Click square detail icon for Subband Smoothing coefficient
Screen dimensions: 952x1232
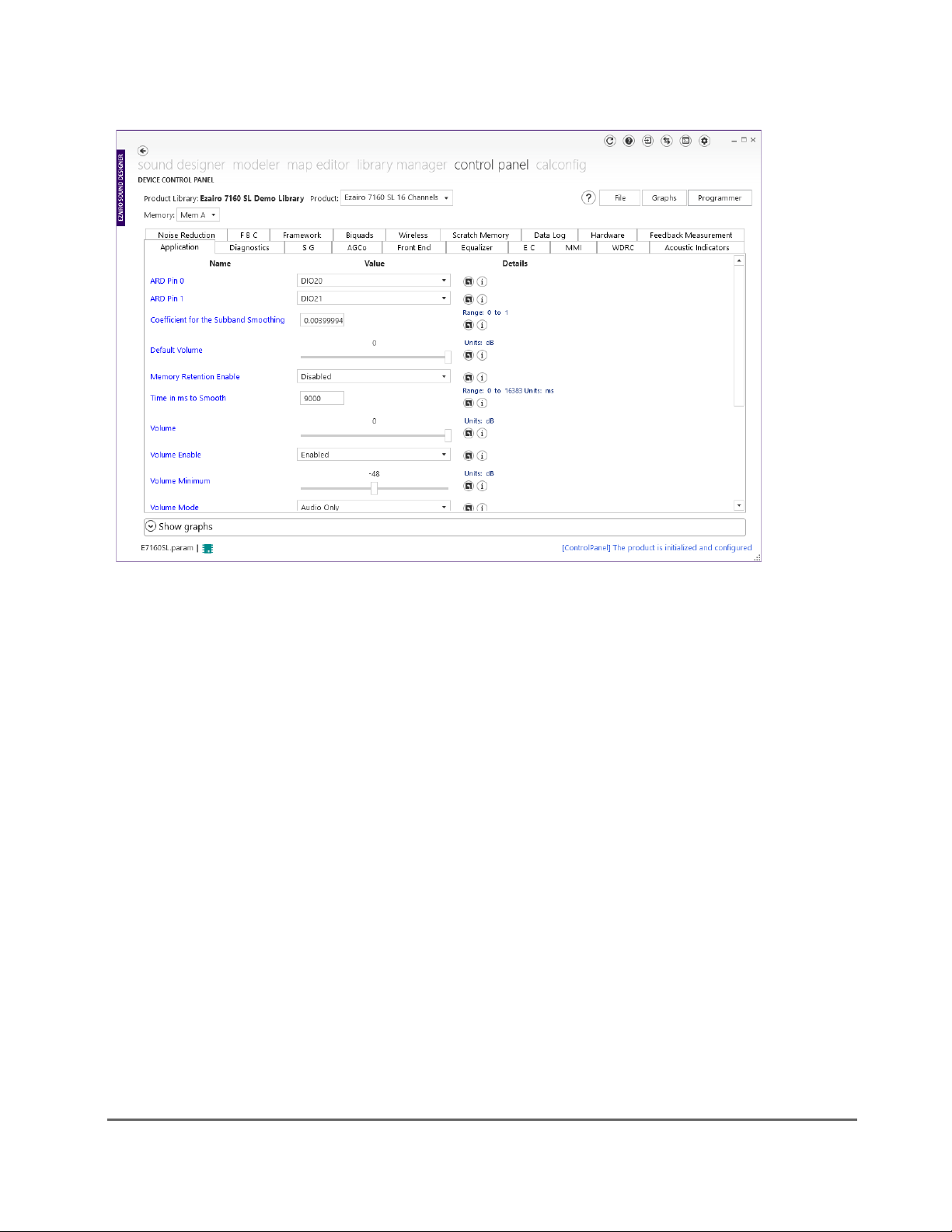tap(469, 325)
